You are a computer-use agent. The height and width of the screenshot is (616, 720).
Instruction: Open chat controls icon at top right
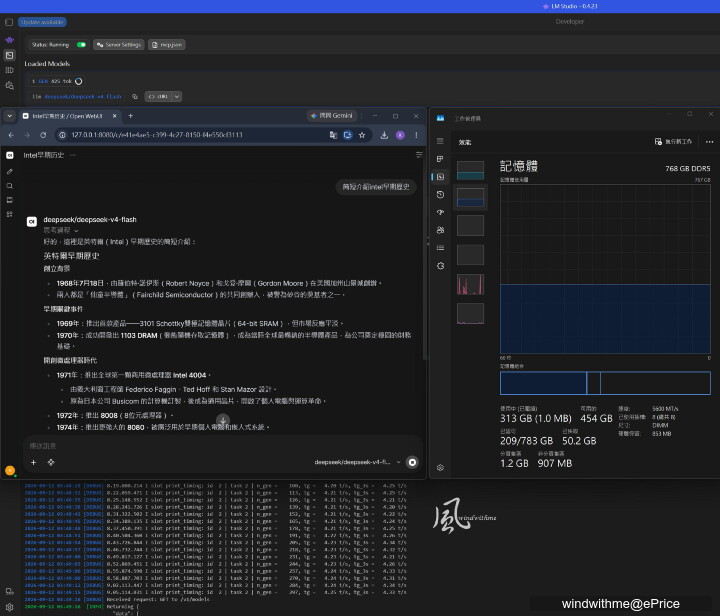tap(419, 155)
